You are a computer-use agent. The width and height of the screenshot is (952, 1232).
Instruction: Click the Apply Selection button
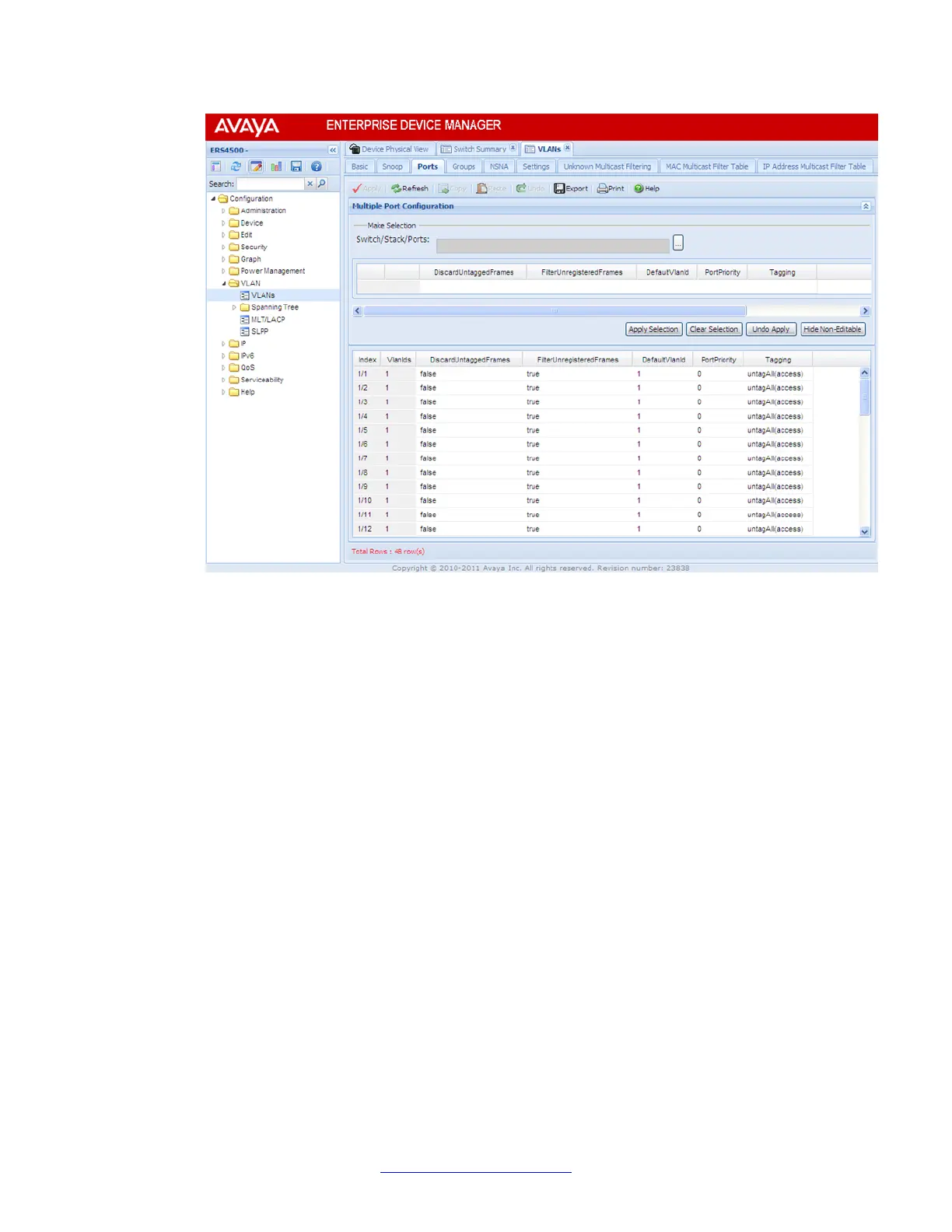(653, 330)
